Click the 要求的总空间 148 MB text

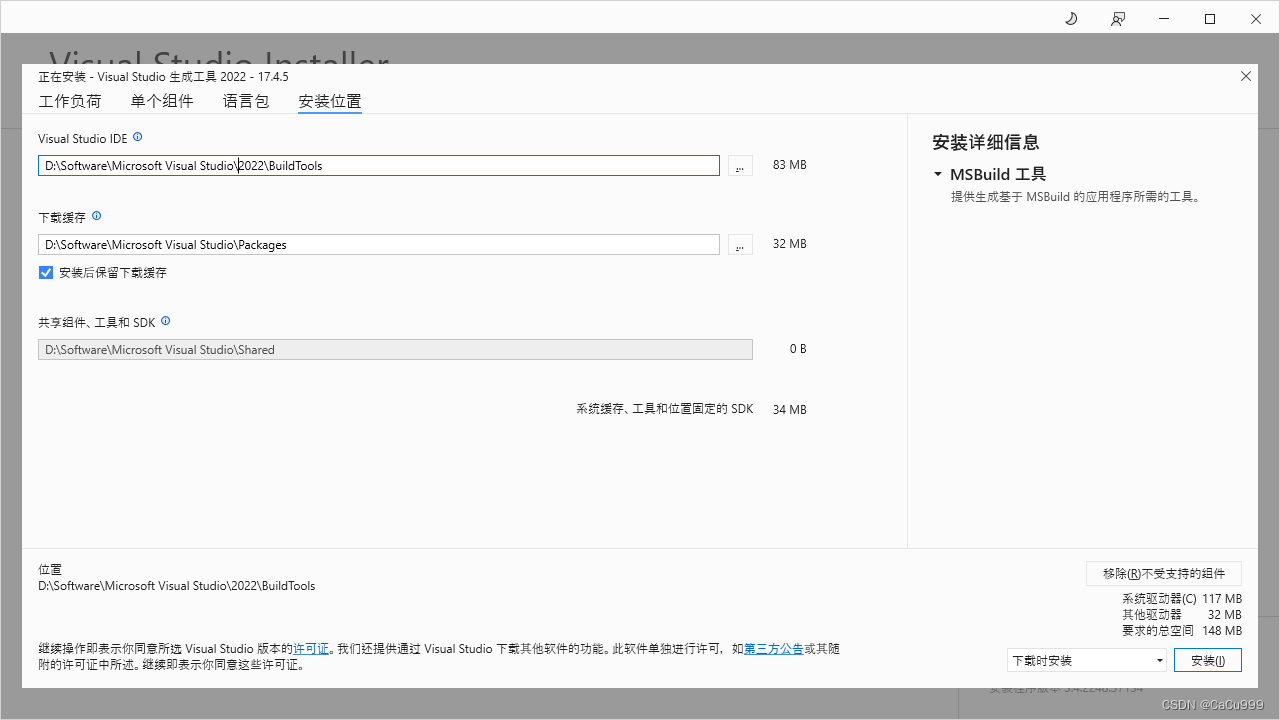tap(1182, 631)
